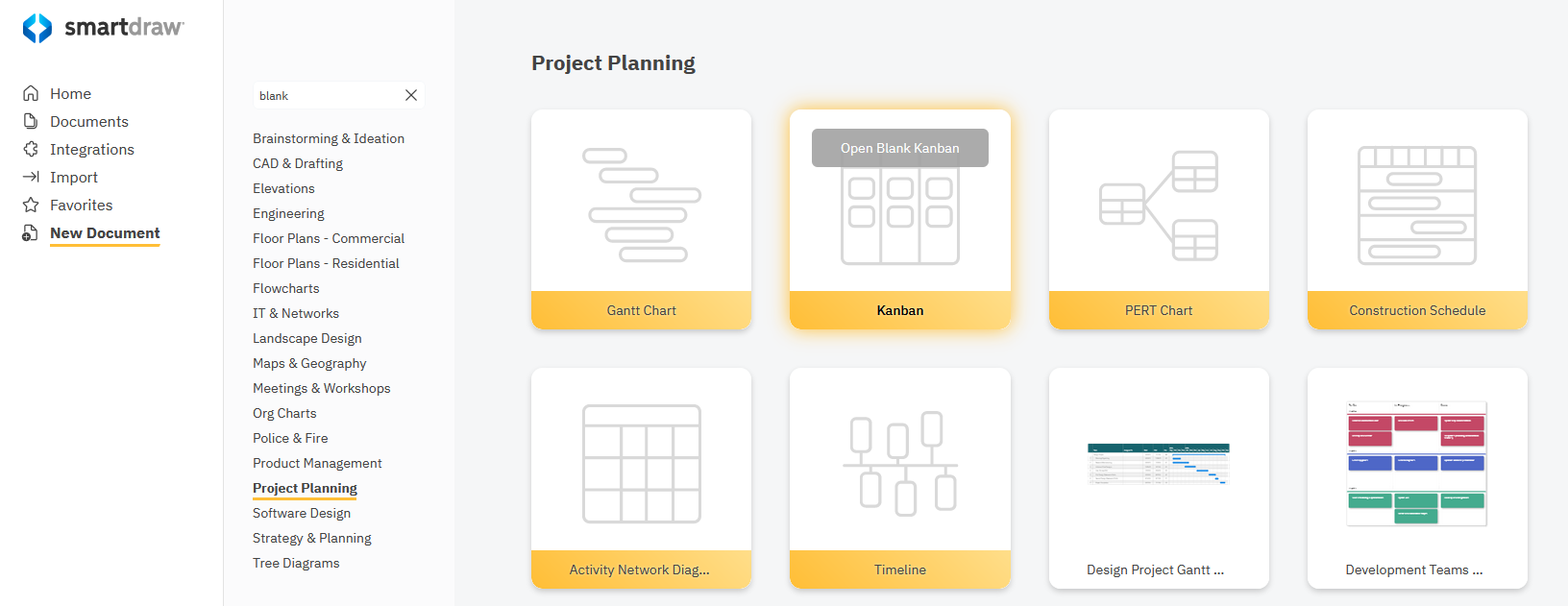Click the SmartDraw logo icon
Screen dimensions: 1568x606
point(37,28)
